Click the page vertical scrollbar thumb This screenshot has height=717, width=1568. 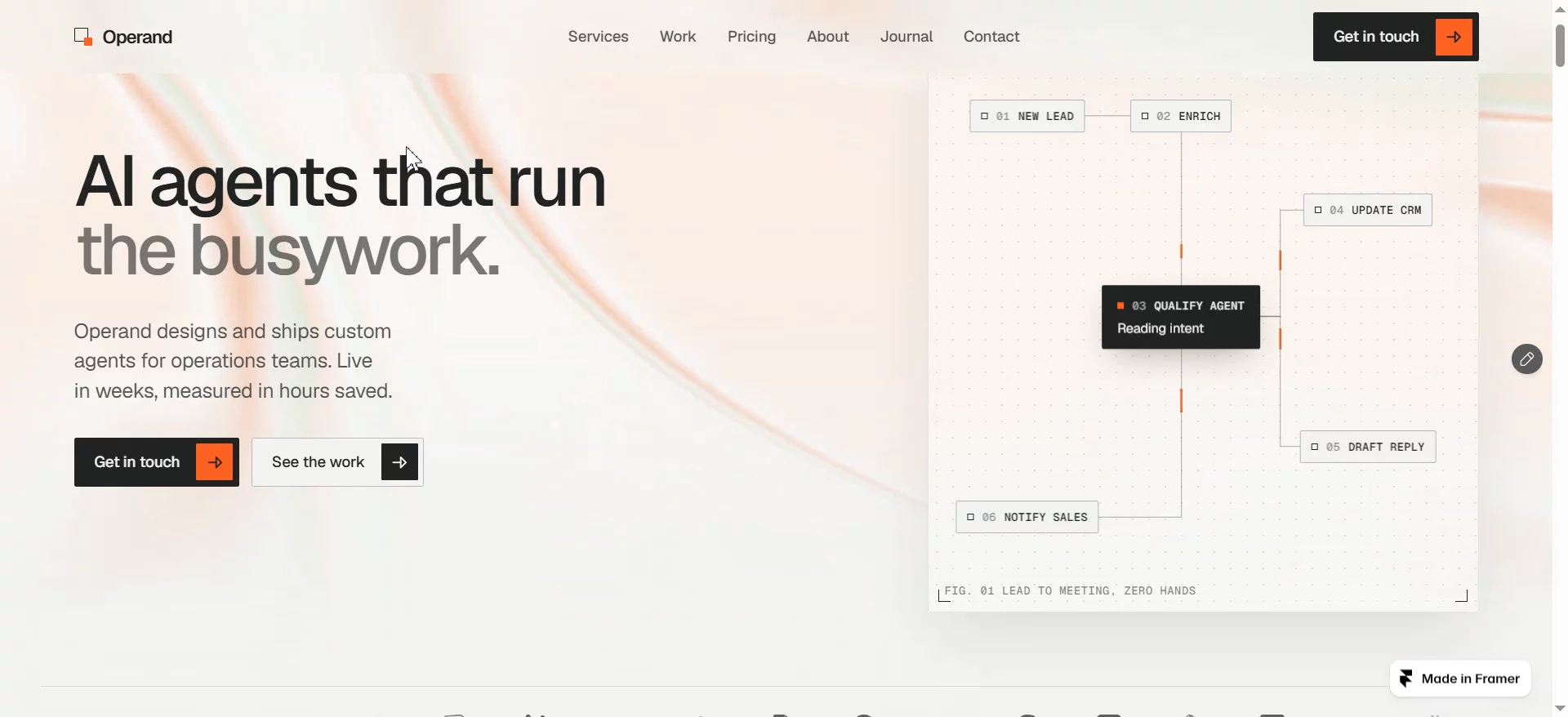[x=1560, y=45]
